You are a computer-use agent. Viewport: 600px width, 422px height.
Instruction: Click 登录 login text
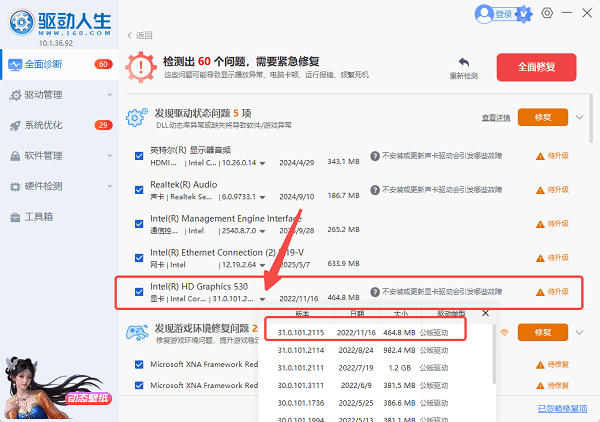point(504,14)
